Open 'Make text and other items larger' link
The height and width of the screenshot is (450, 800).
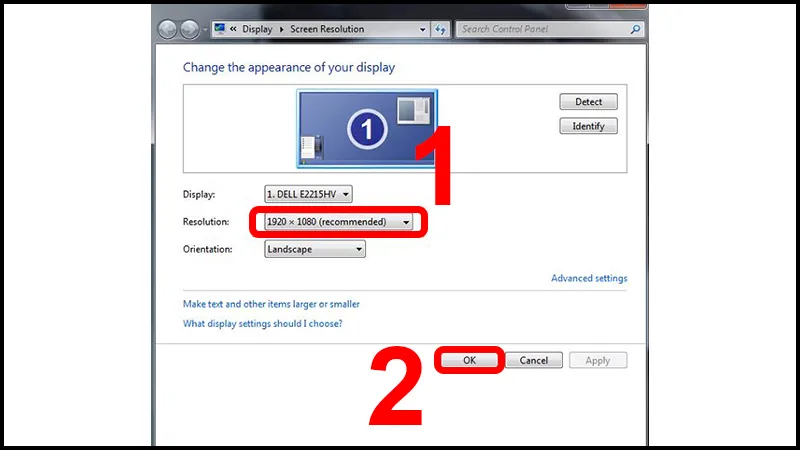pos(271,304)
